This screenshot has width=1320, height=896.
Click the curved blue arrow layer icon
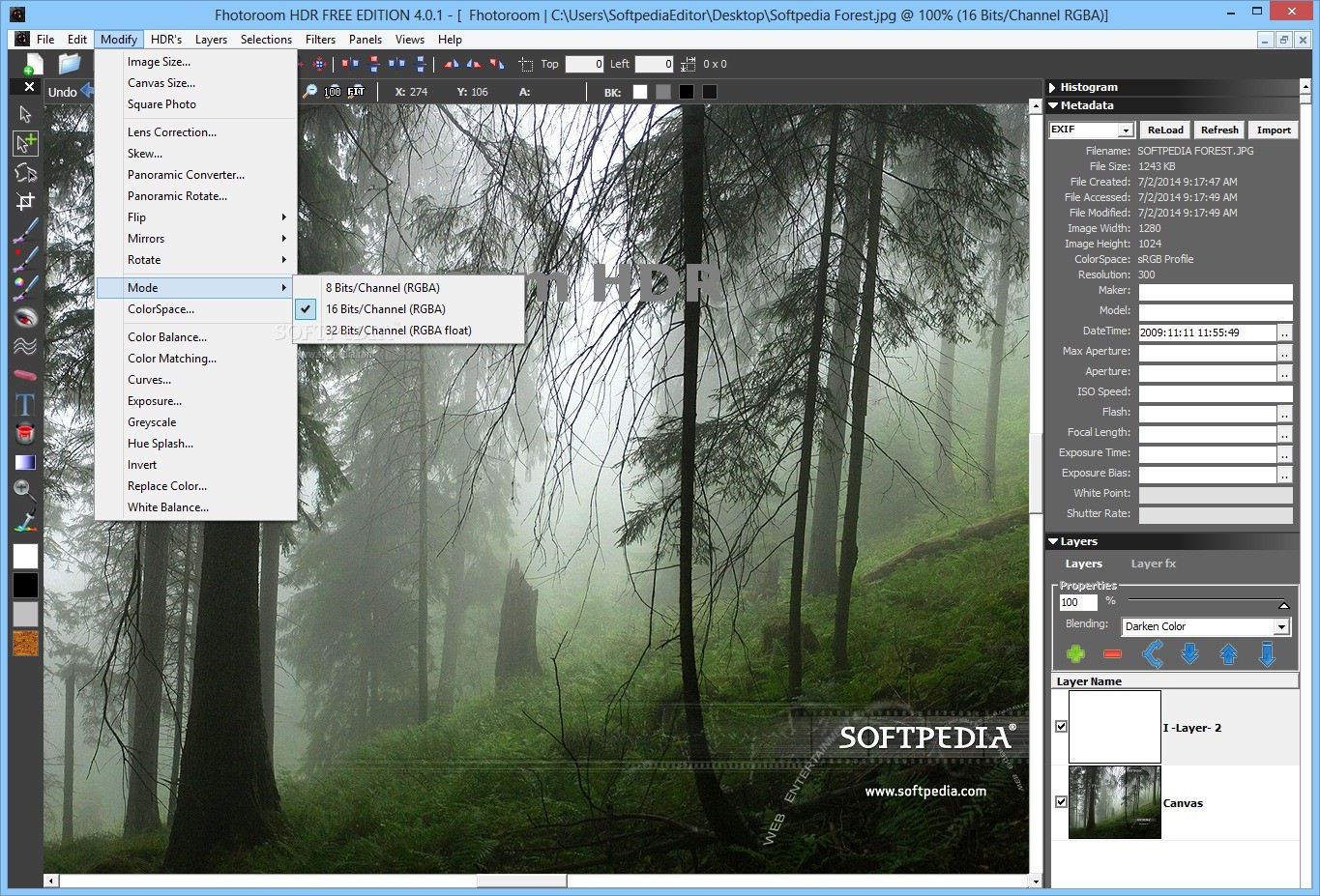coord(1152,654)
